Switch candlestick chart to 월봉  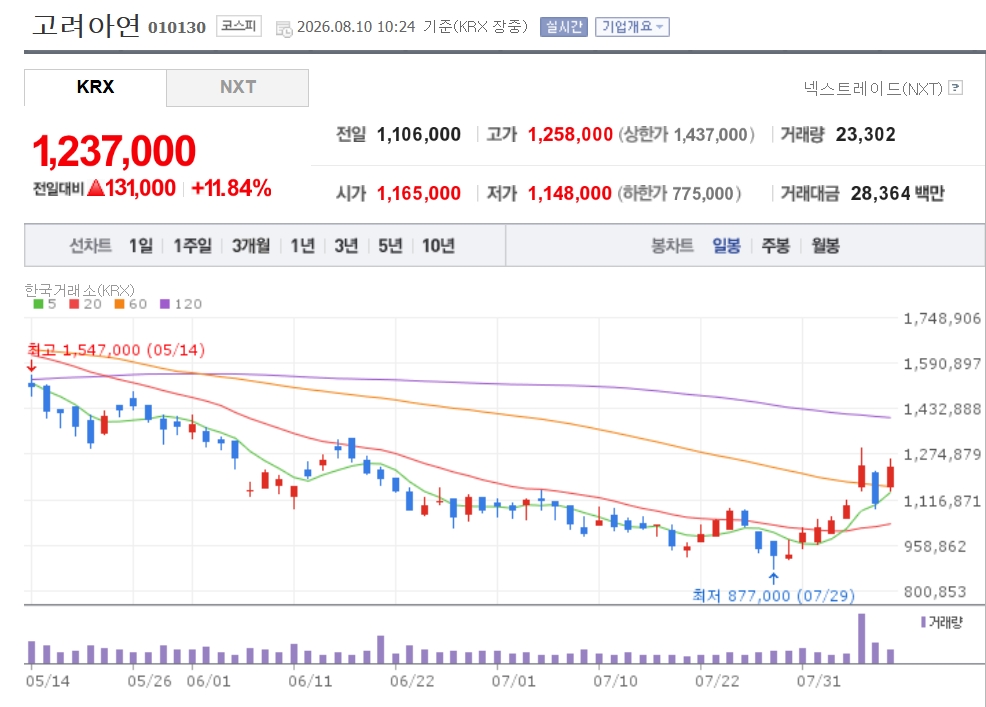tap(825, 245)
